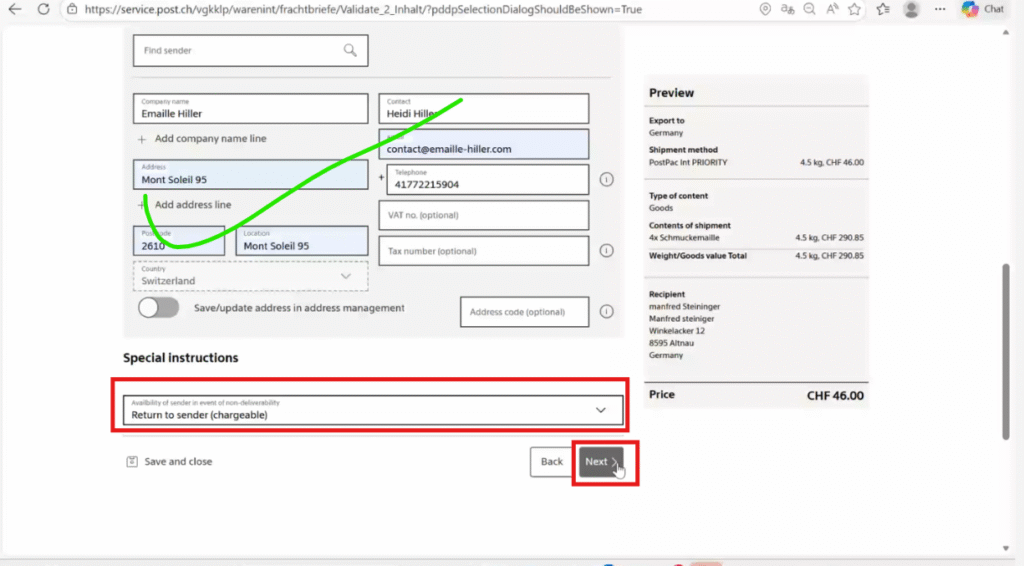The width and height of the screenshot is (1024, 566).
Task: Add this page to favorites with the star icon
Action: point(853,9)
